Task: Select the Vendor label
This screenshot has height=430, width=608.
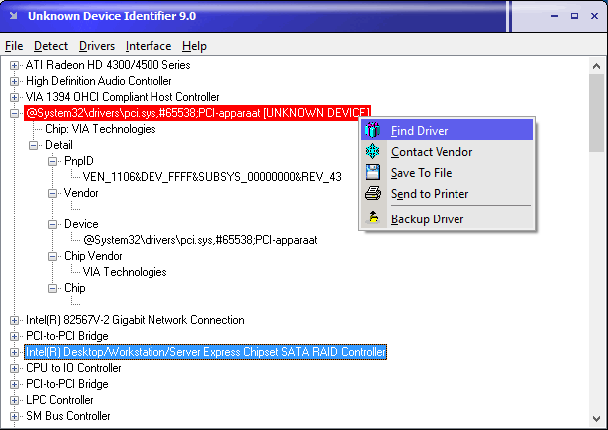Action: (81, 193)
